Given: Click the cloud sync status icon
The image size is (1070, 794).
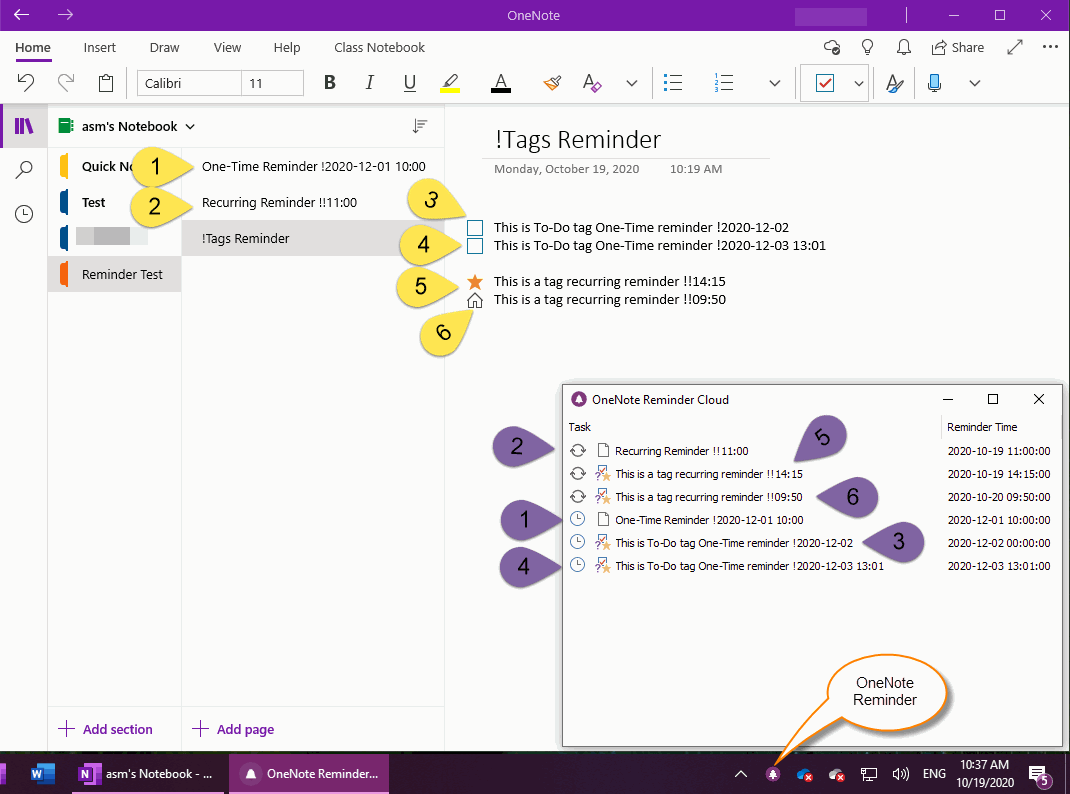Looking at the screenshot, I should tap(832, 47).
